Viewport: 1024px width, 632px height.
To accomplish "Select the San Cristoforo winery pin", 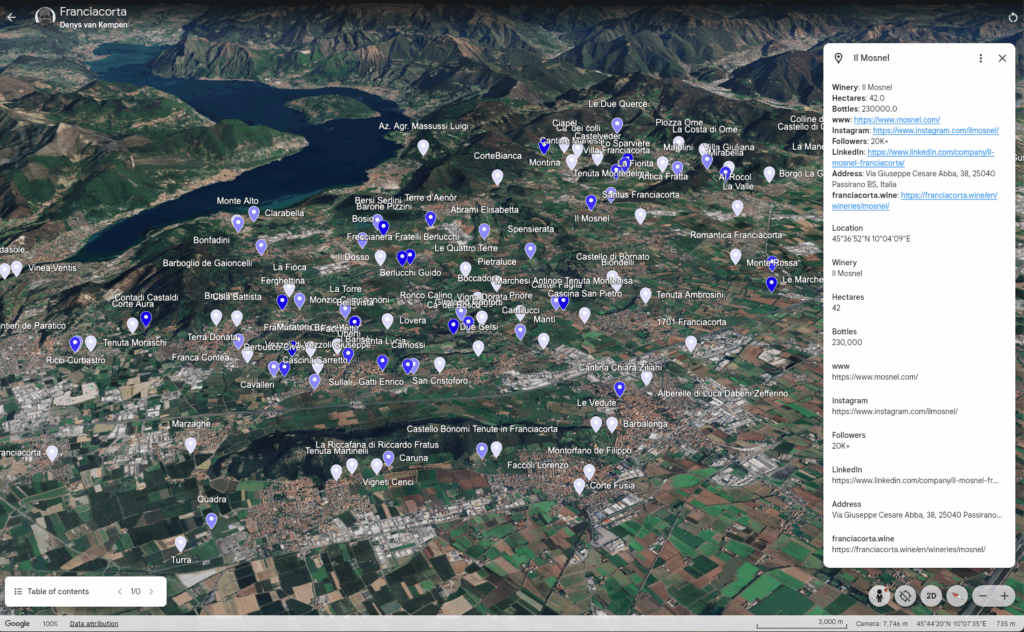I will pos(440,364).
